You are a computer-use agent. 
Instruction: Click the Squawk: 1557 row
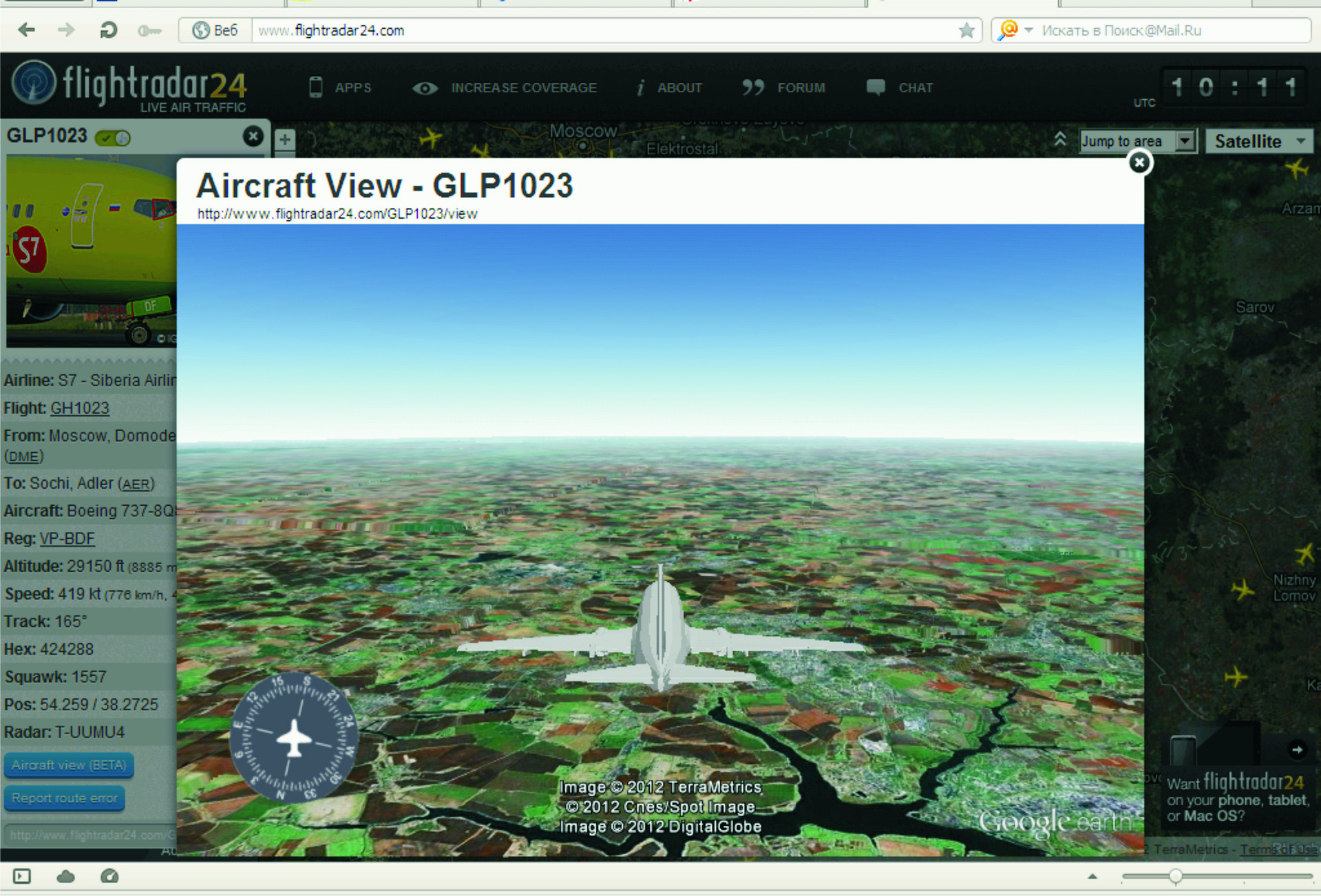(89, 676)
